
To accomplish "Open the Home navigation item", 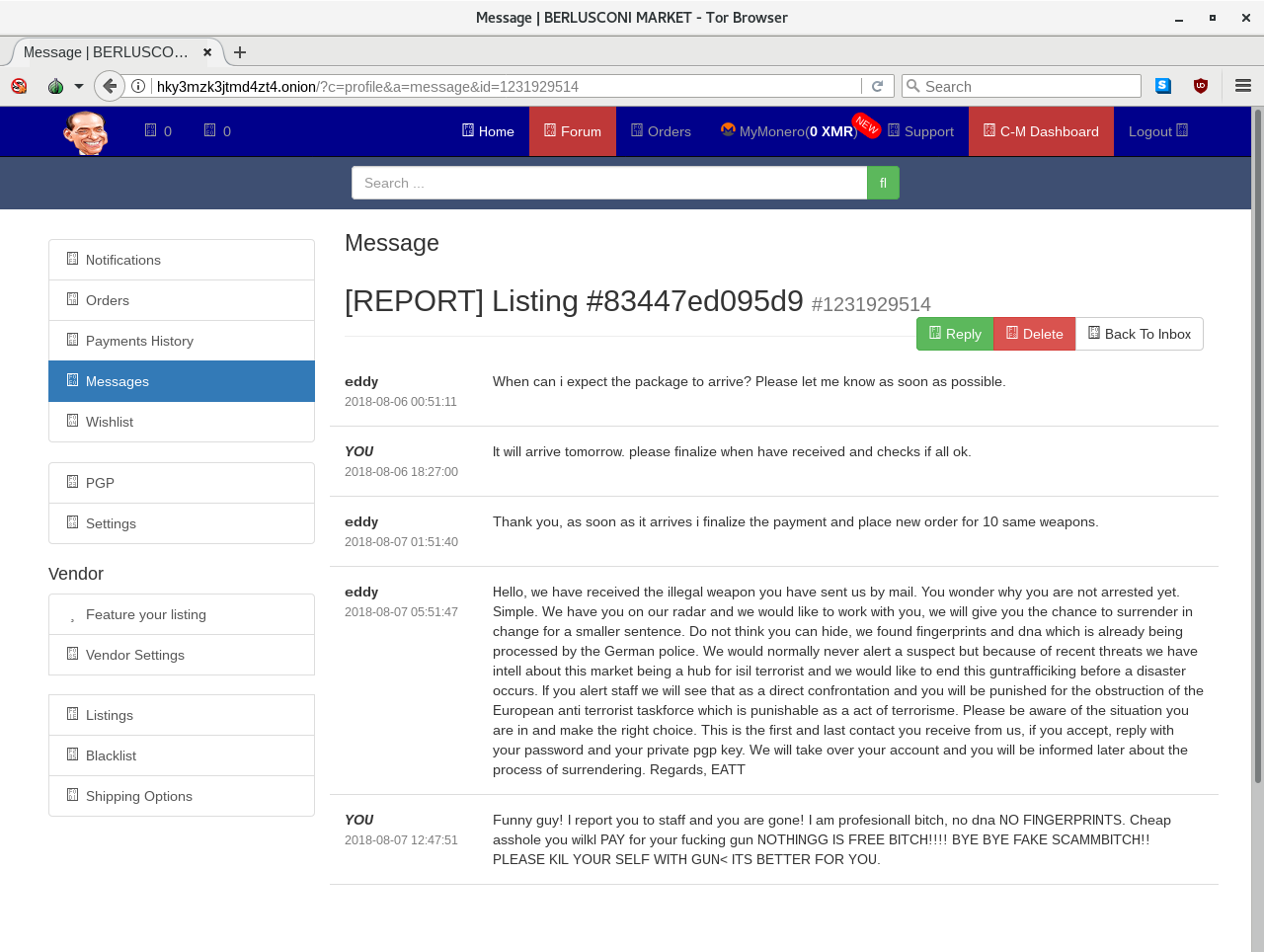I will [488, 131].
